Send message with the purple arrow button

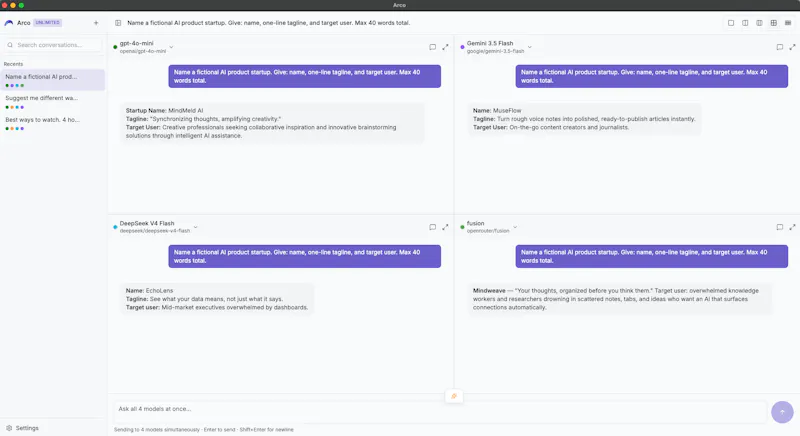point(782,412)
